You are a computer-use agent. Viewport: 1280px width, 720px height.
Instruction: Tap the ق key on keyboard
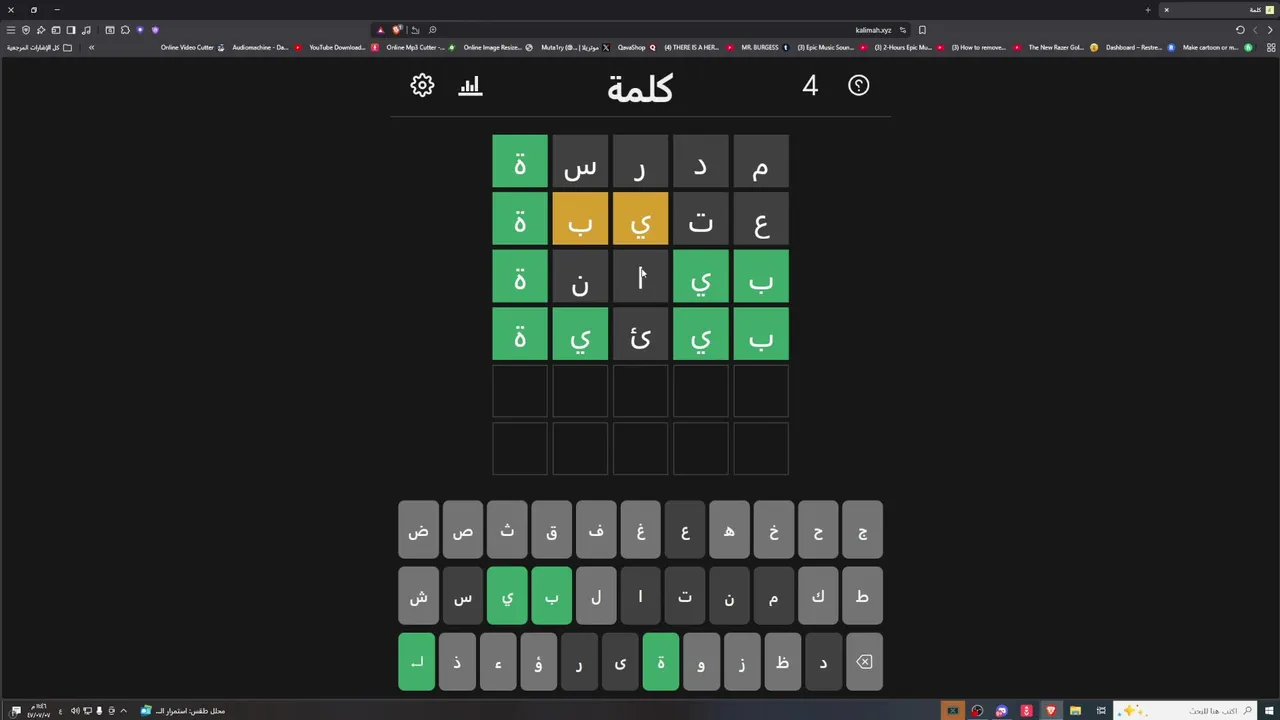[551, 530]
